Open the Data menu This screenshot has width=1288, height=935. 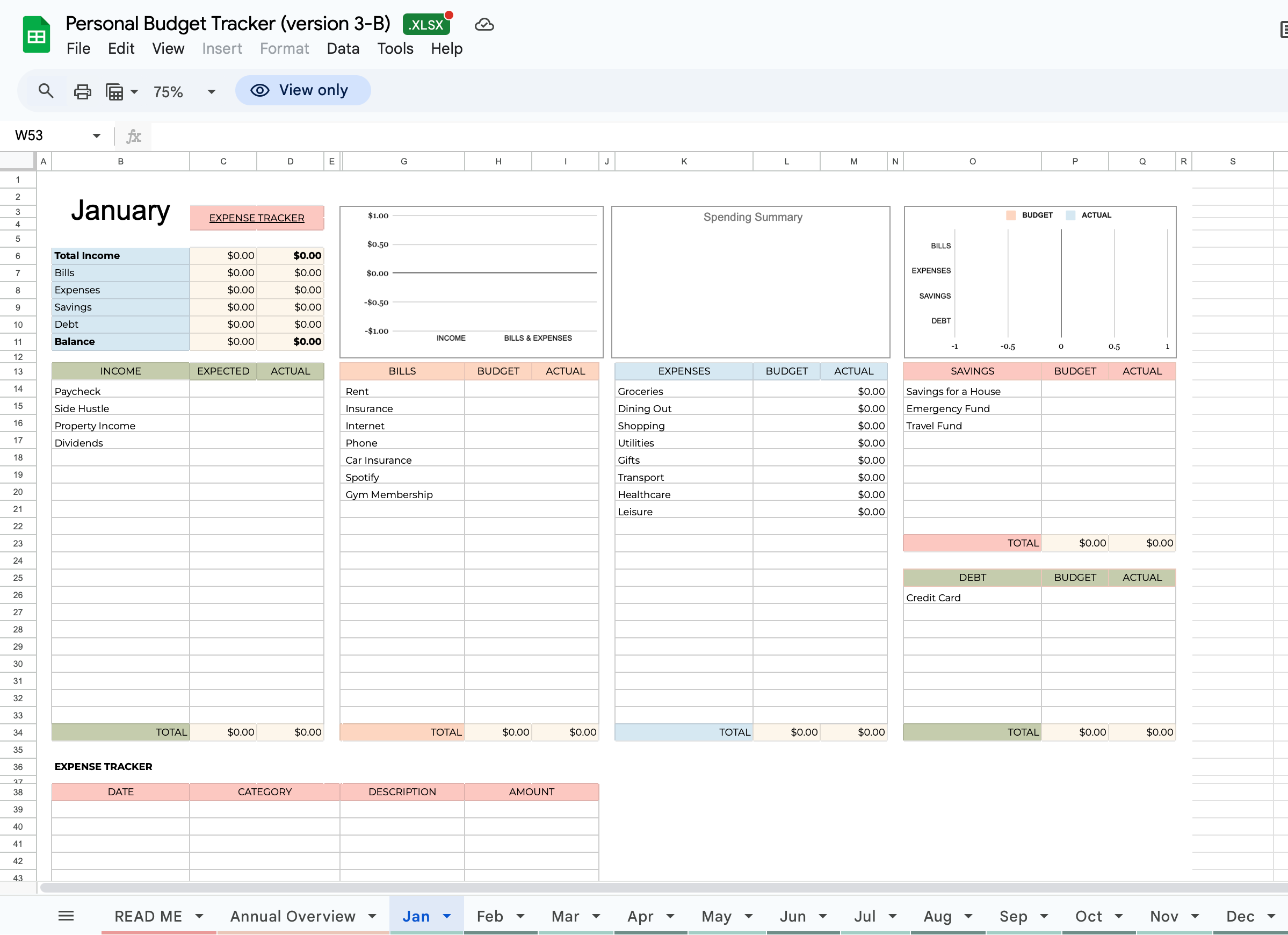[343, 49]
